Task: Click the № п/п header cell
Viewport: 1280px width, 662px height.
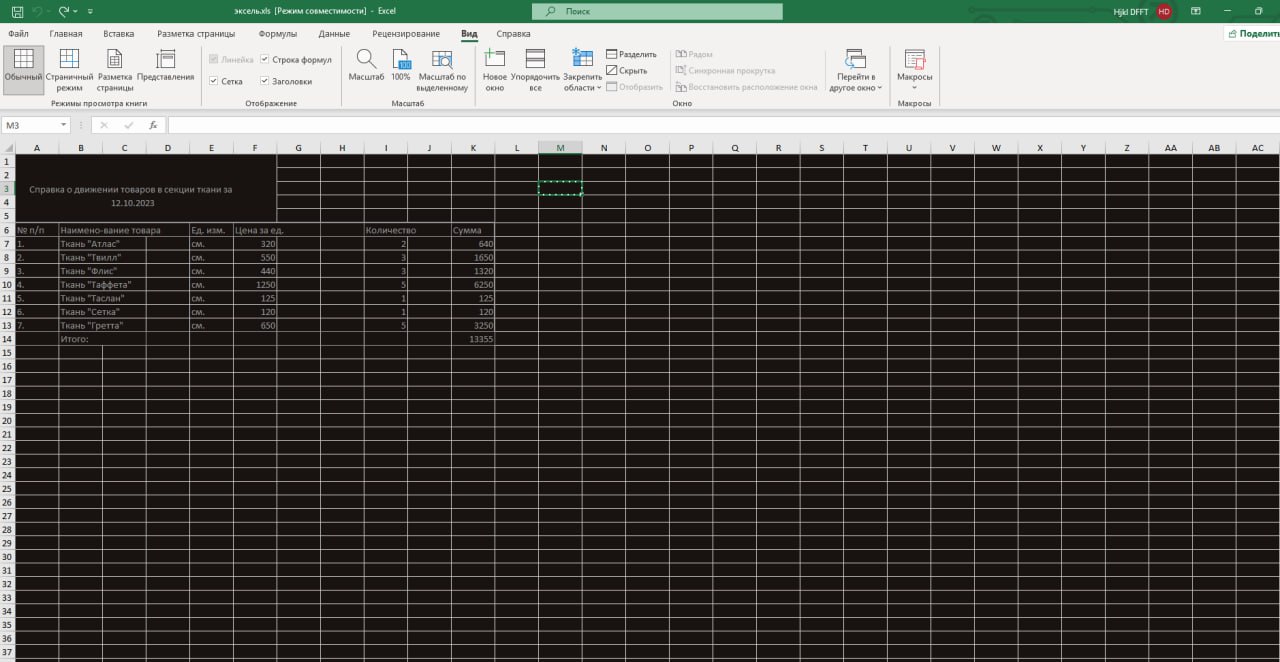Action: point(37,230)
